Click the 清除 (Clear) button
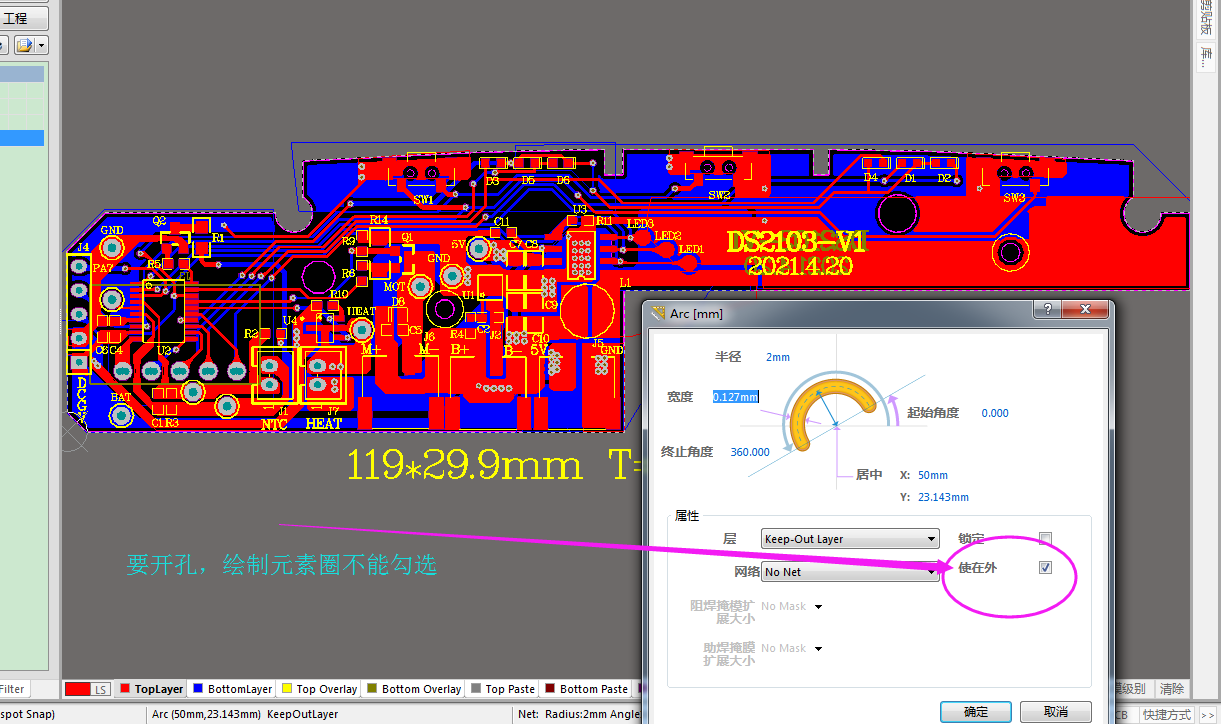 [x=1171, y=689]
